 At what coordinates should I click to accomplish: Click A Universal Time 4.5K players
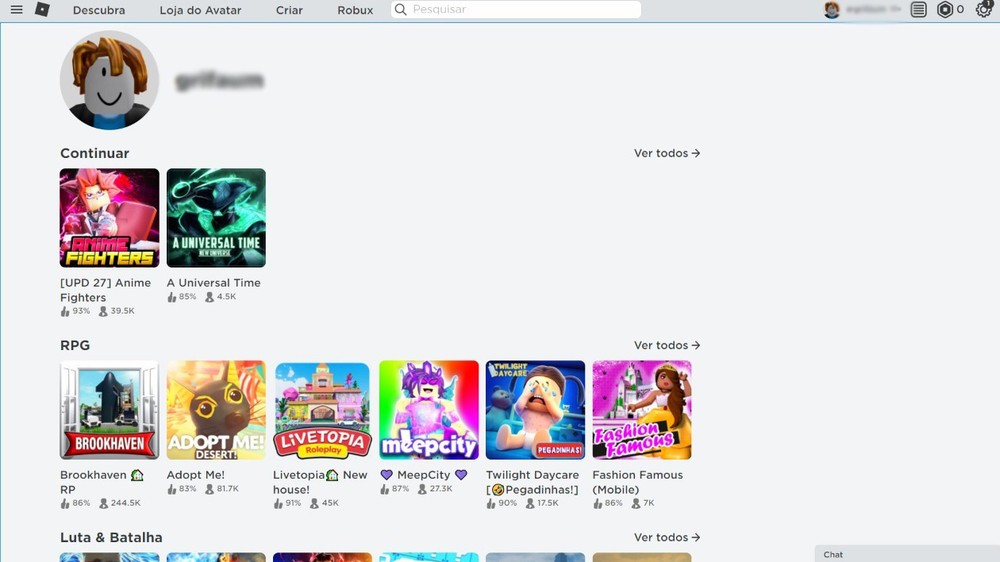point(221,297)
